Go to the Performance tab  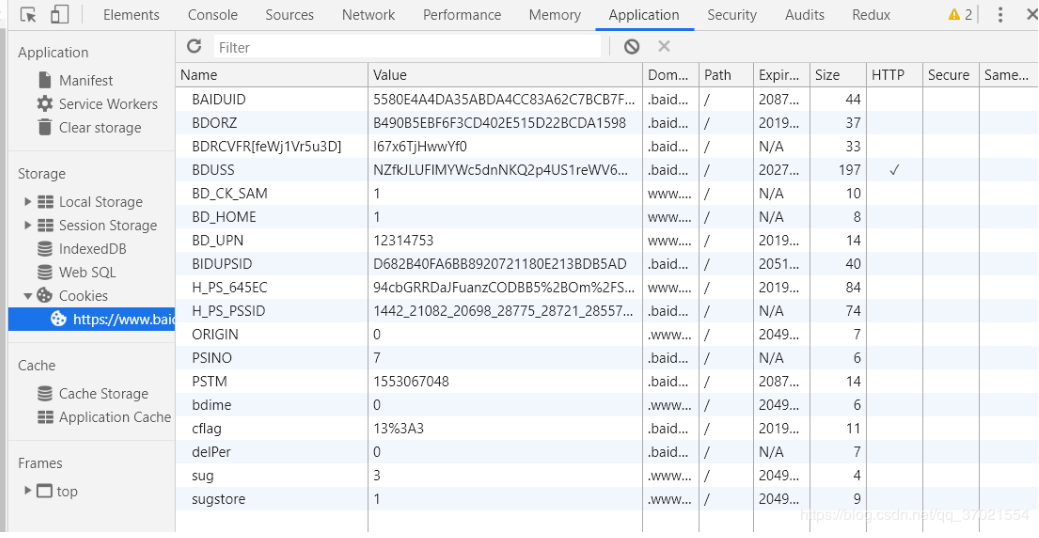(x=462, y=15)
